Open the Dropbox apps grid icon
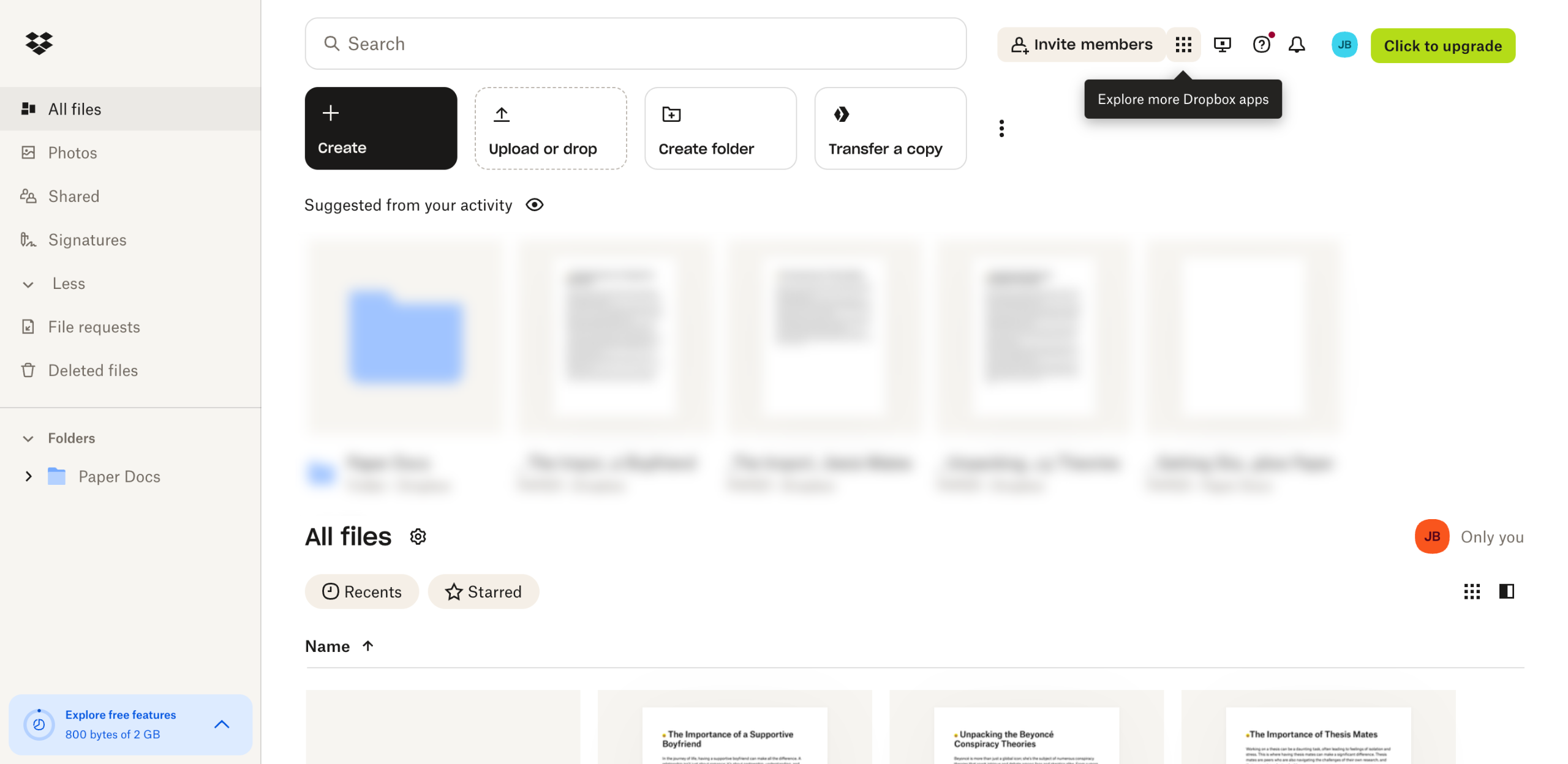 click(1183, 45)
